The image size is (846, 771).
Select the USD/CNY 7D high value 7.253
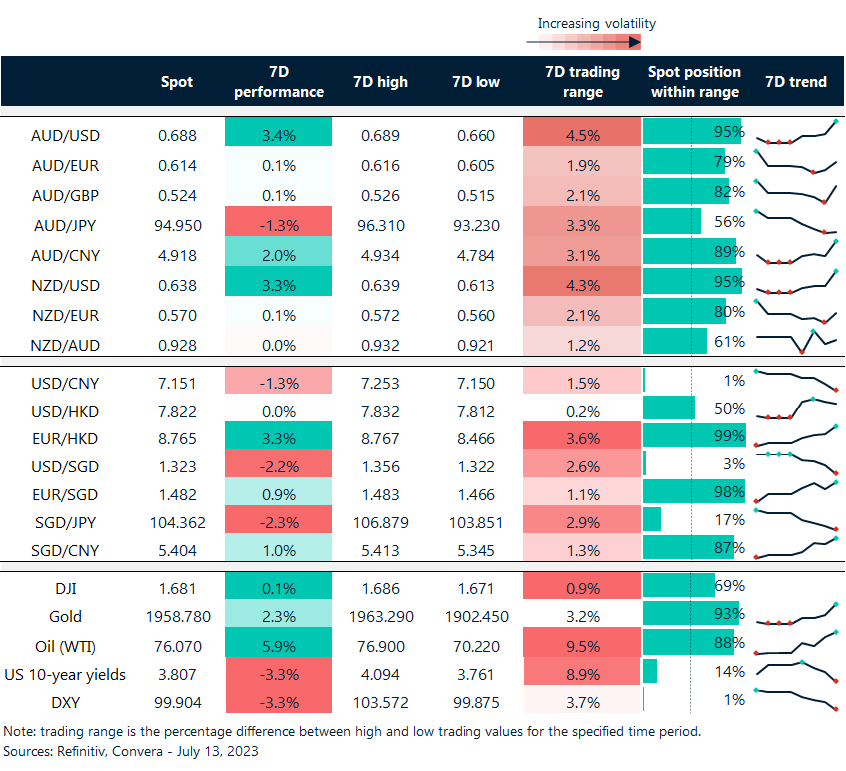[x=380, y=383]
